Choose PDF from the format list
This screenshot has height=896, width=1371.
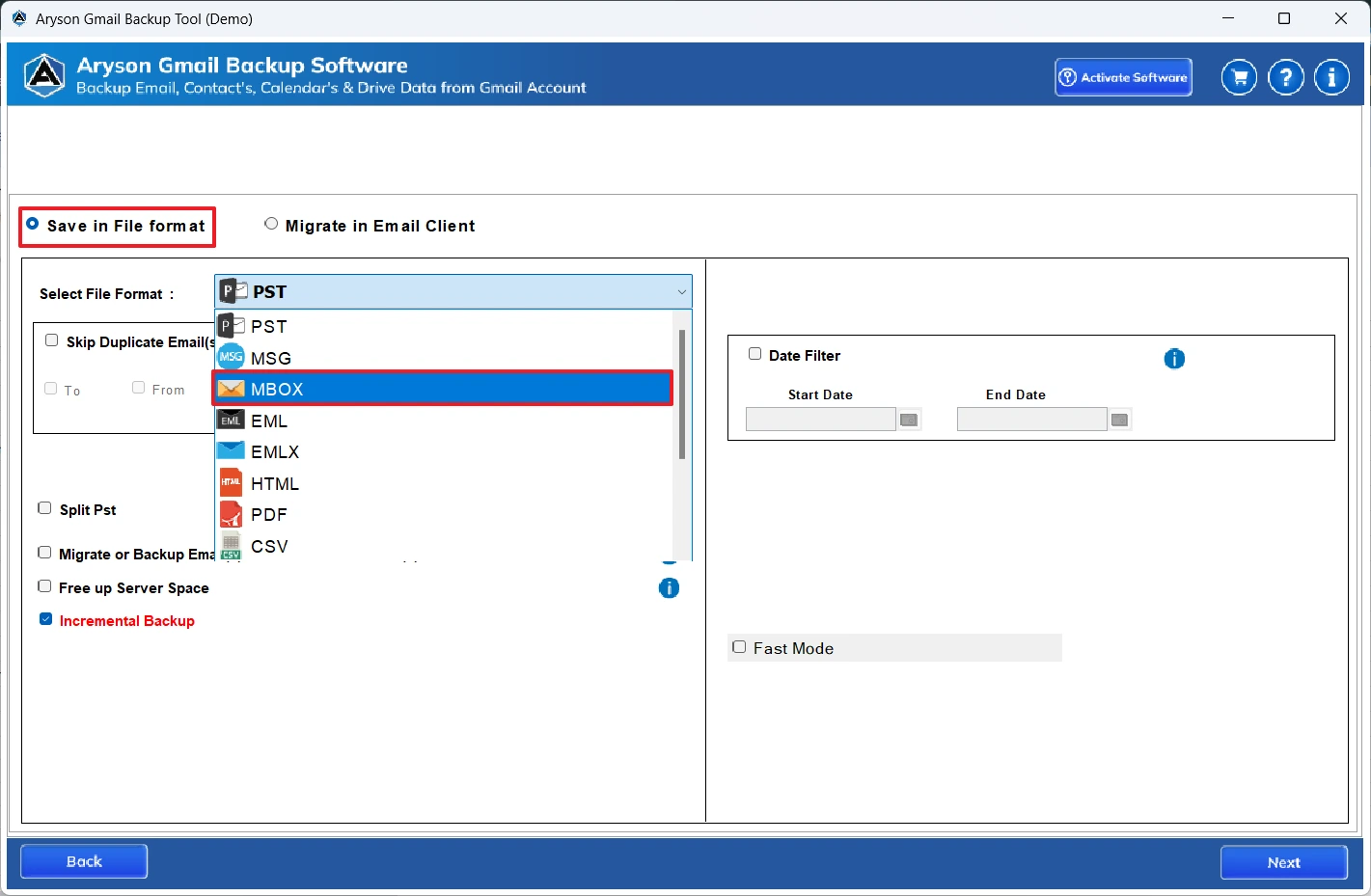(443, 514)
